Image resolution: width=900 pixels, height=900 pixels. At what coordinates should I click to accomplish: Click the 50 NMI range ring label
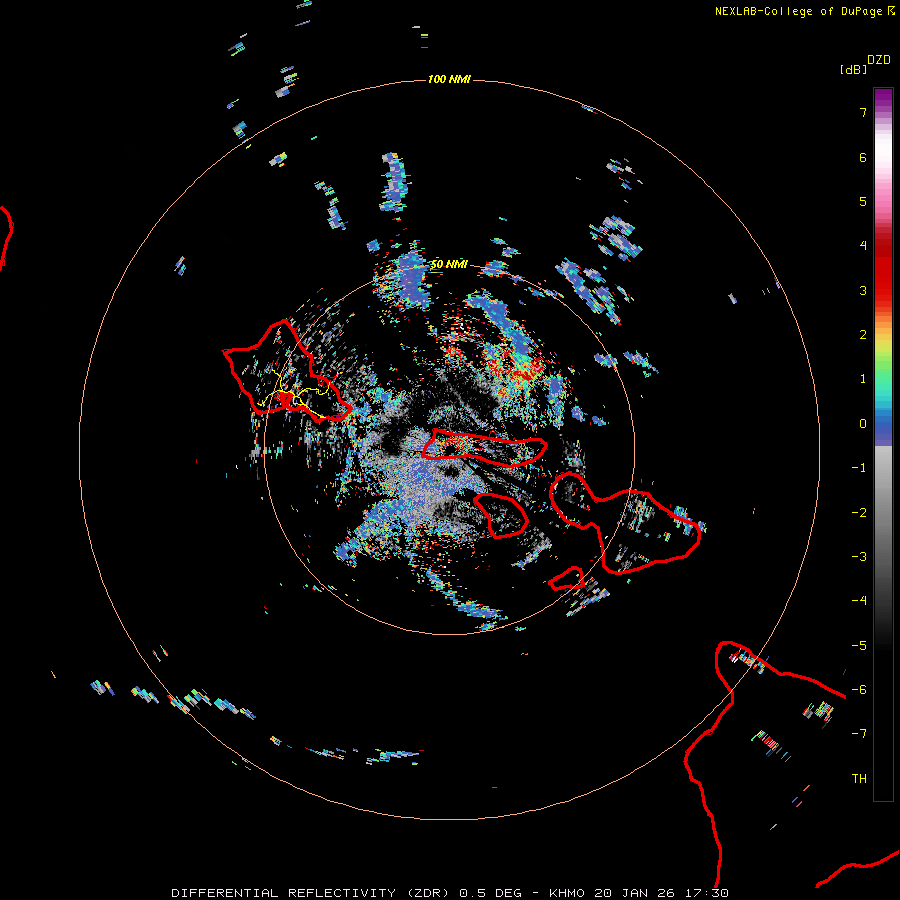click(449, 264)
